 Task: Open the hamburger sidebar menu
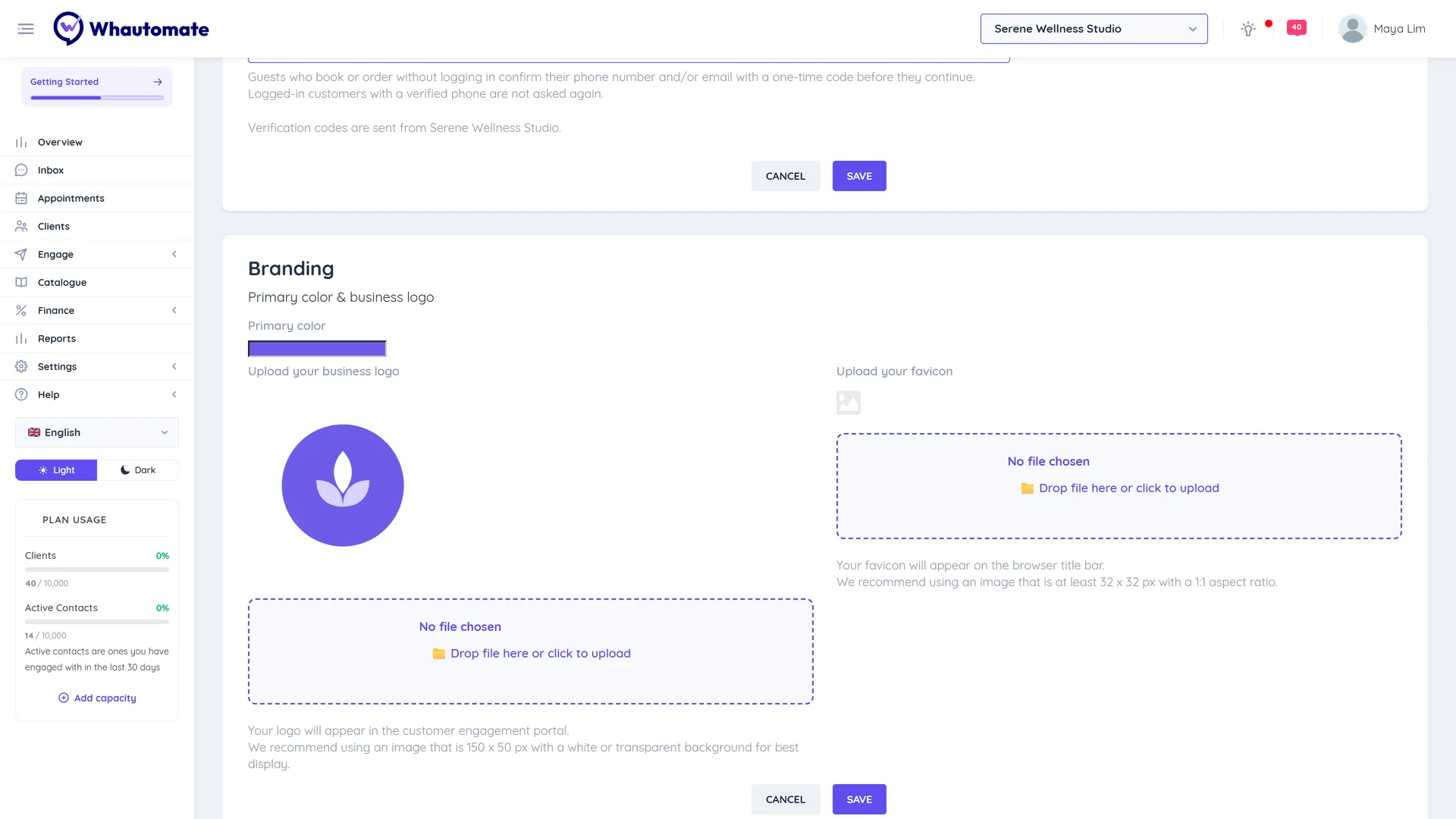(26, 29)
